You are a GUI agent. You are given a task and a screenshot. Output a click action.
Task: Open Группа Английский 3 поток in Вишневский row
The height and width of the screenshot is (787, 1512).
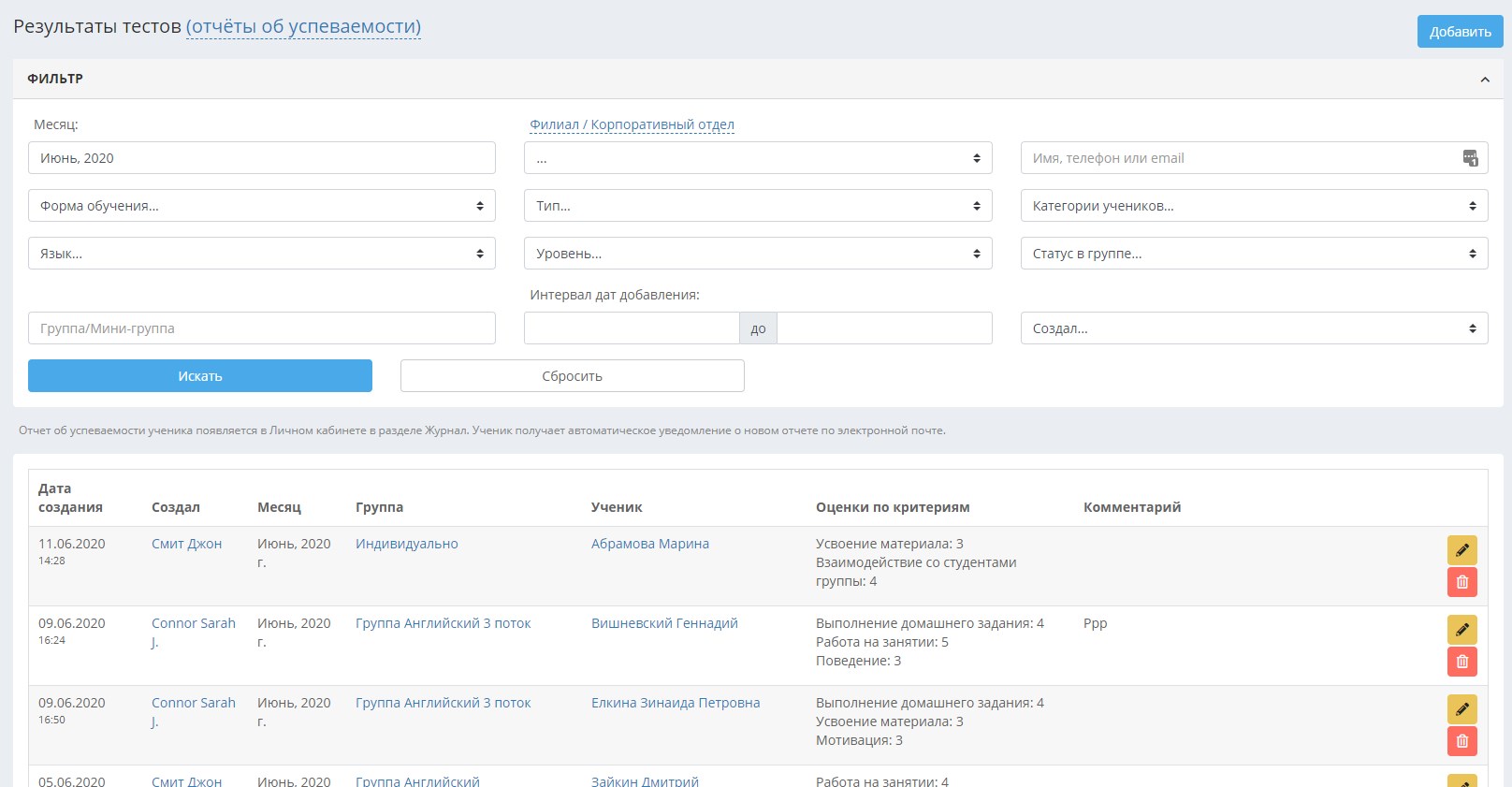(443, 623)
